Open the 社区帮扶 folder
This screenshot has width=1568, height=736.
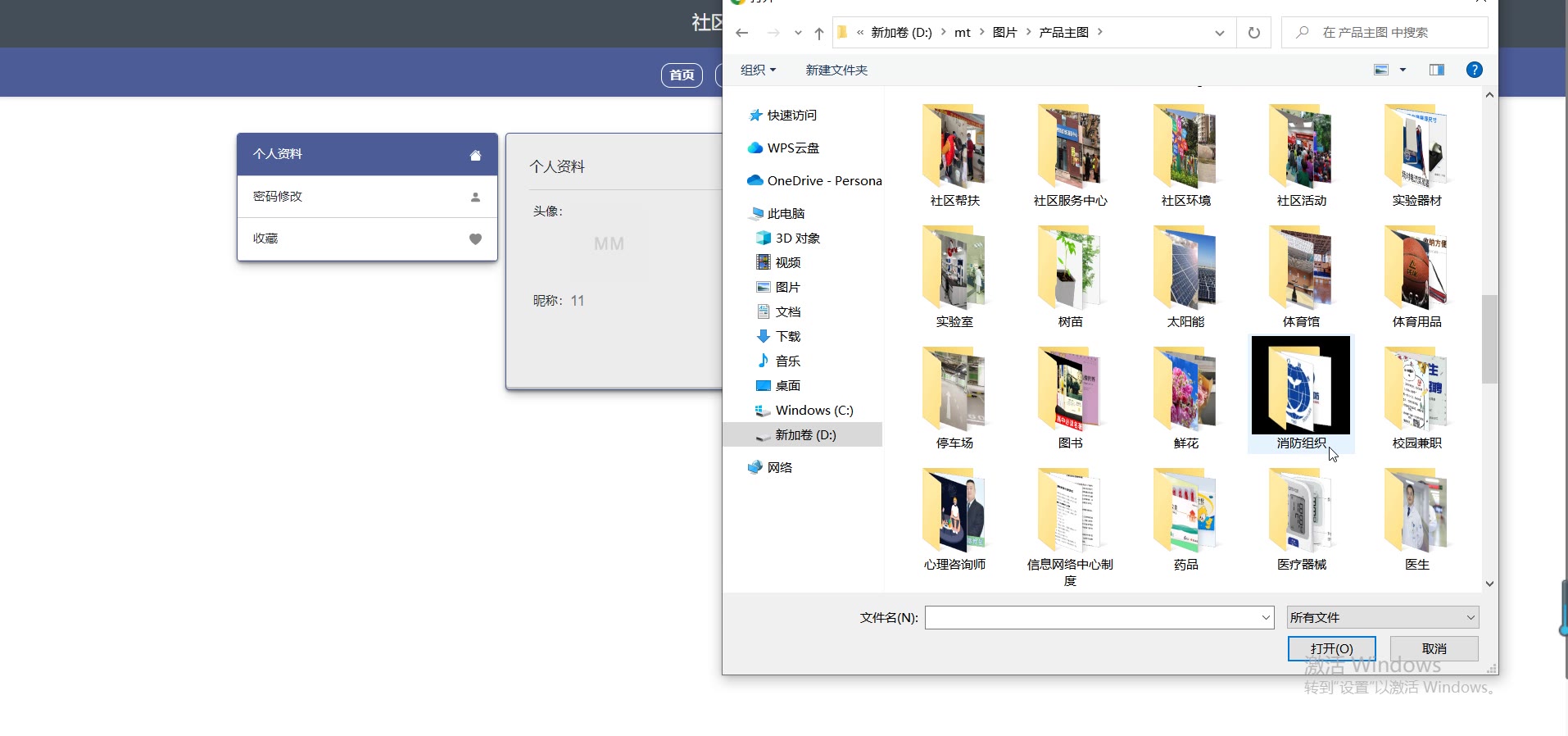[954, 156]
